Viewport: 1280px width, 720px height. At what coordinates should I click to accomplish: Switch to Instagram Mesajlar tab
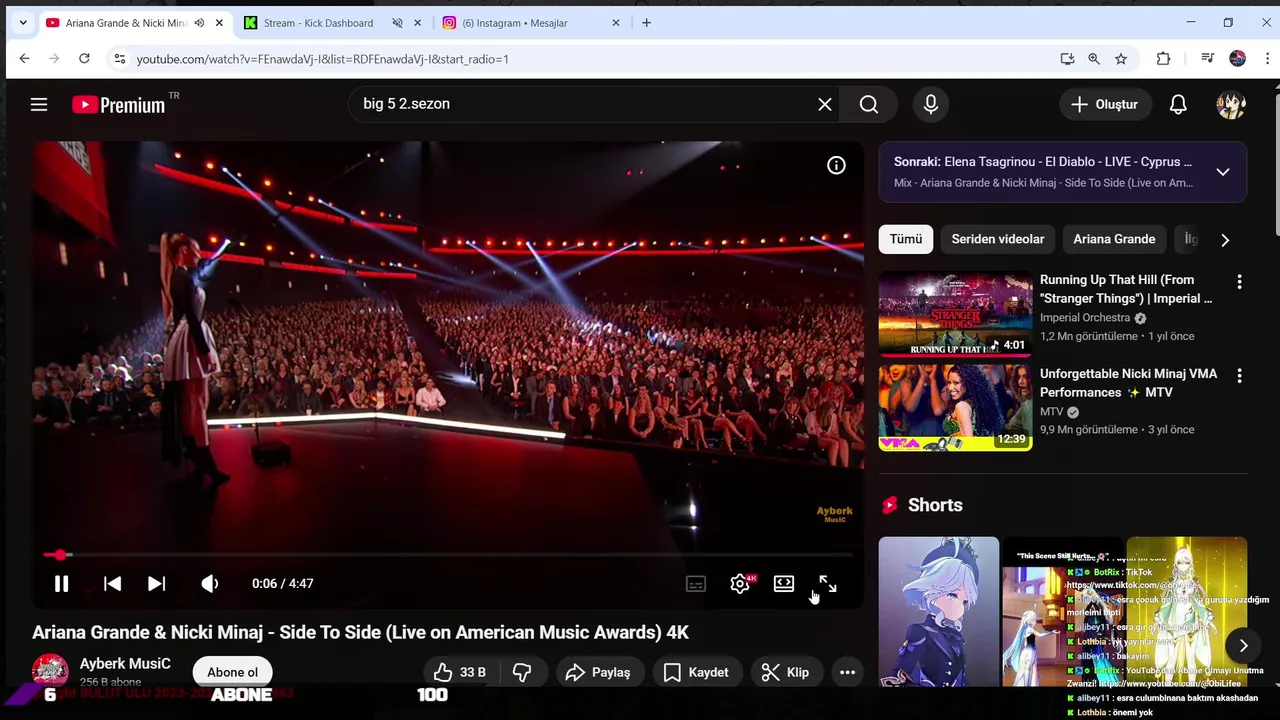point(515,23)
